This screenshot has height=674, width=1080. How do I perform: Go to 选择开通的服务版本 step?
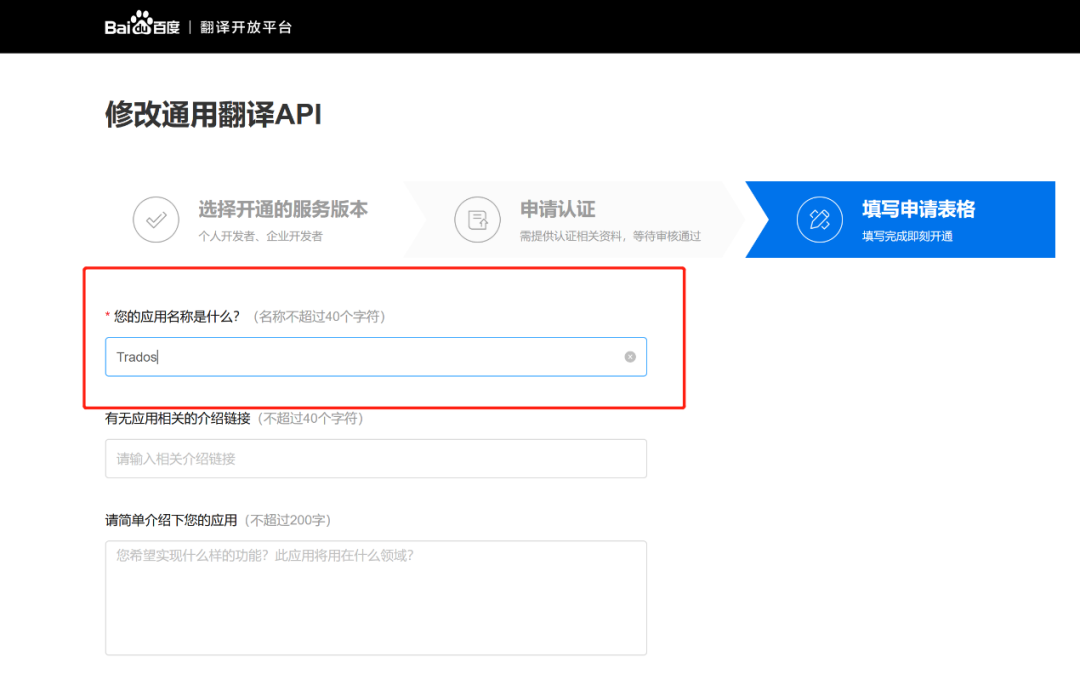coord(283,209)
